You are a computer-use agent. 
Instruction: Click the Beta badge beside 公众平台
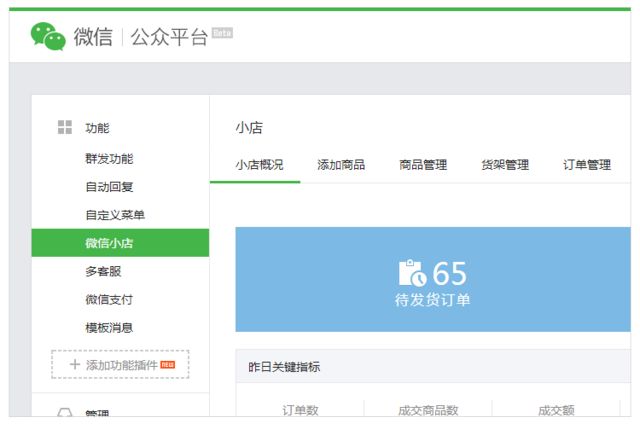point(222,32)
